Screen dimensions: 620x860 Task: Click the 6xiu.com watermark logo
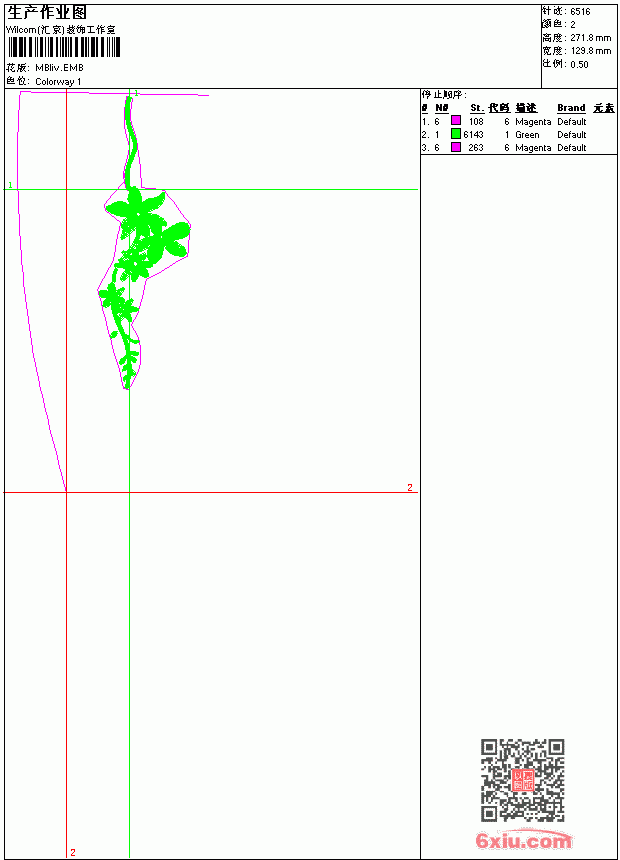523,840
